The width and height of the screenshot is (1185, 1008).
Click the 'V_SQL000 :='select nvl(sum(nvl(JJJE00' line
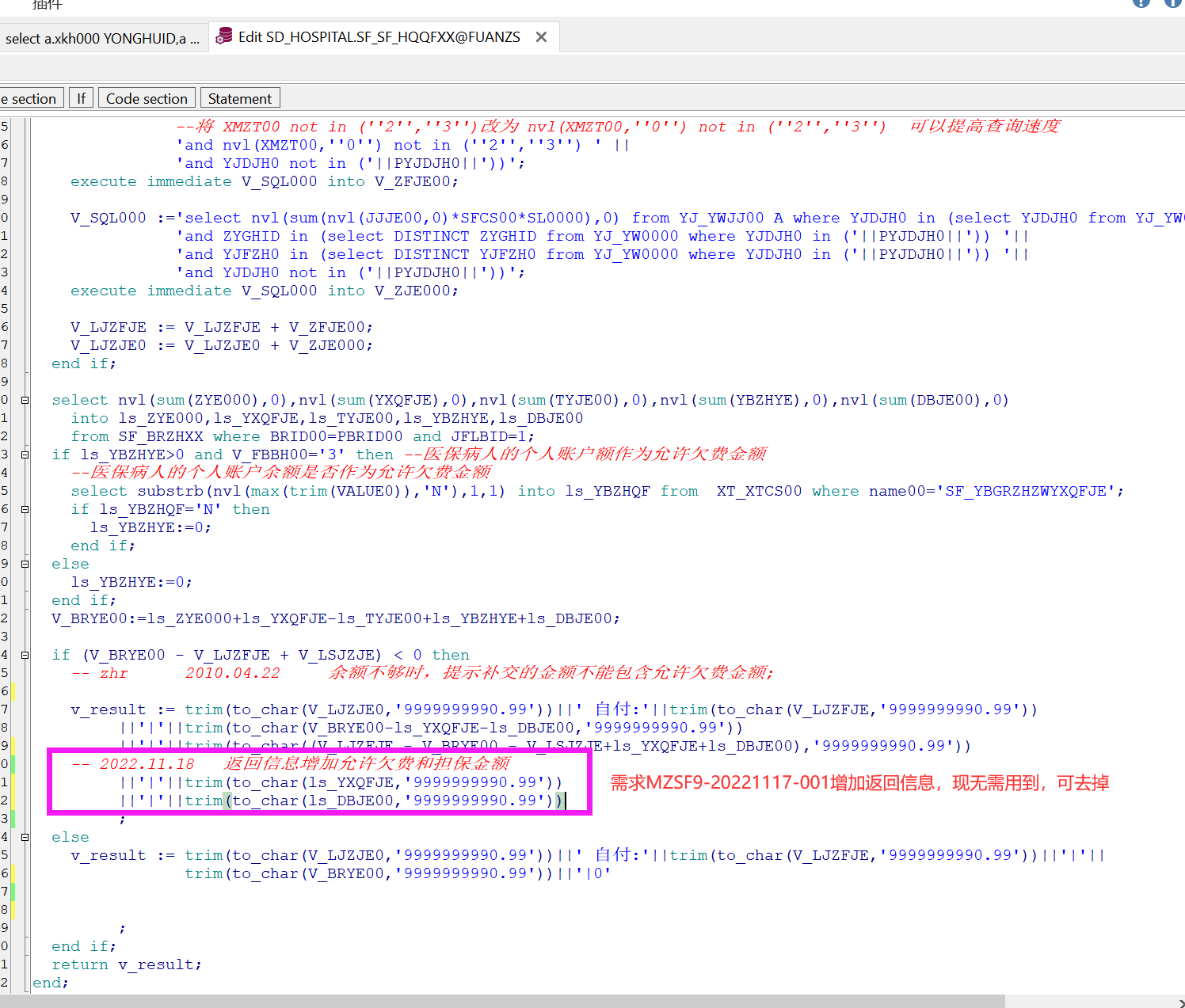click(627, 218)
